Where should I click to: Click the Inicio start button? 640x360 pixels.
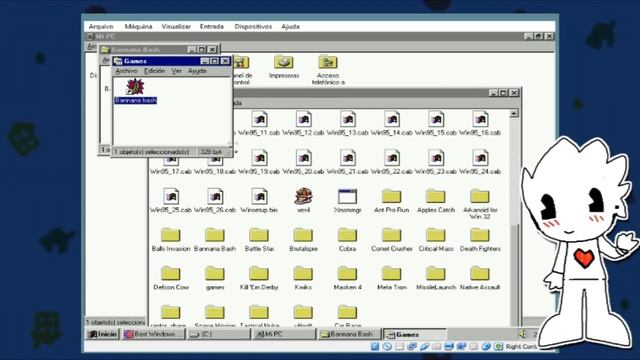(102, 334)
